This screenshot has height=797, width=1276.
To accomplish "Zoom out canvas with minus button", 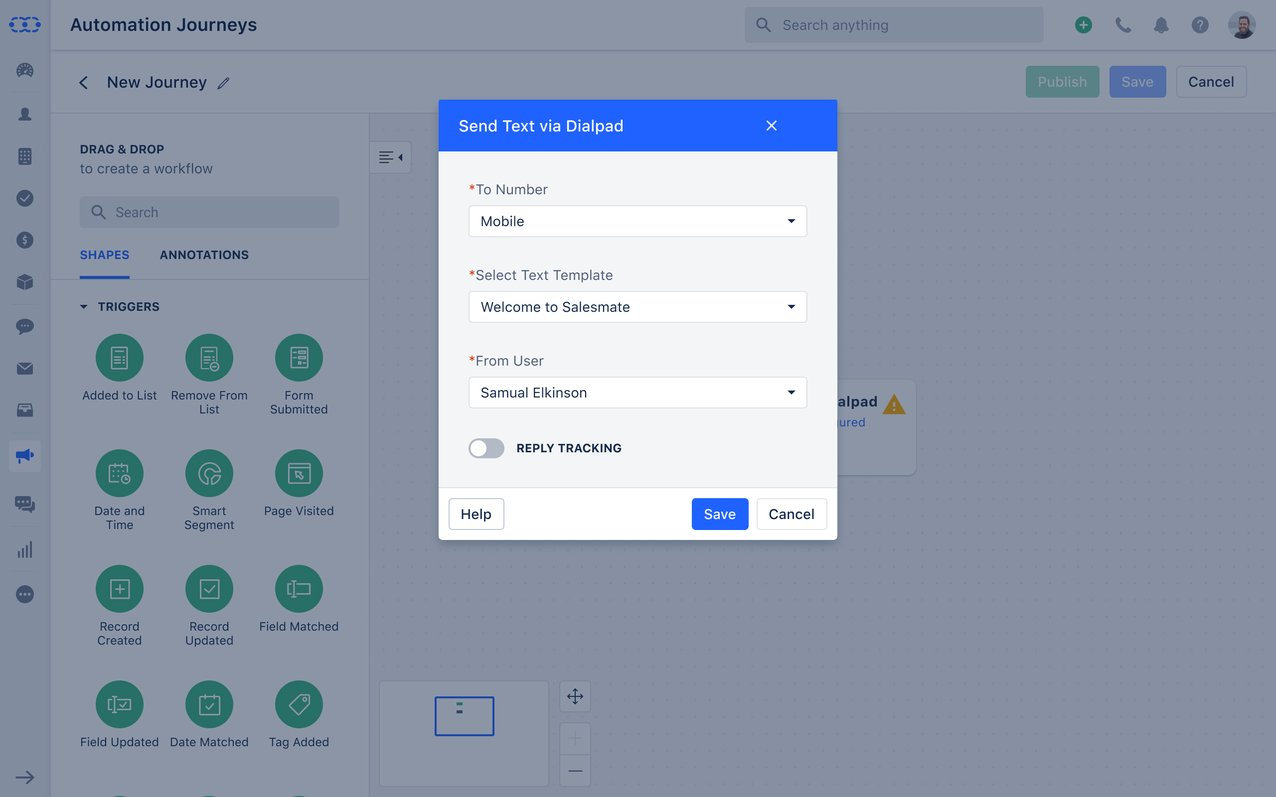I will pyautogui.click(x=575, y=770).
